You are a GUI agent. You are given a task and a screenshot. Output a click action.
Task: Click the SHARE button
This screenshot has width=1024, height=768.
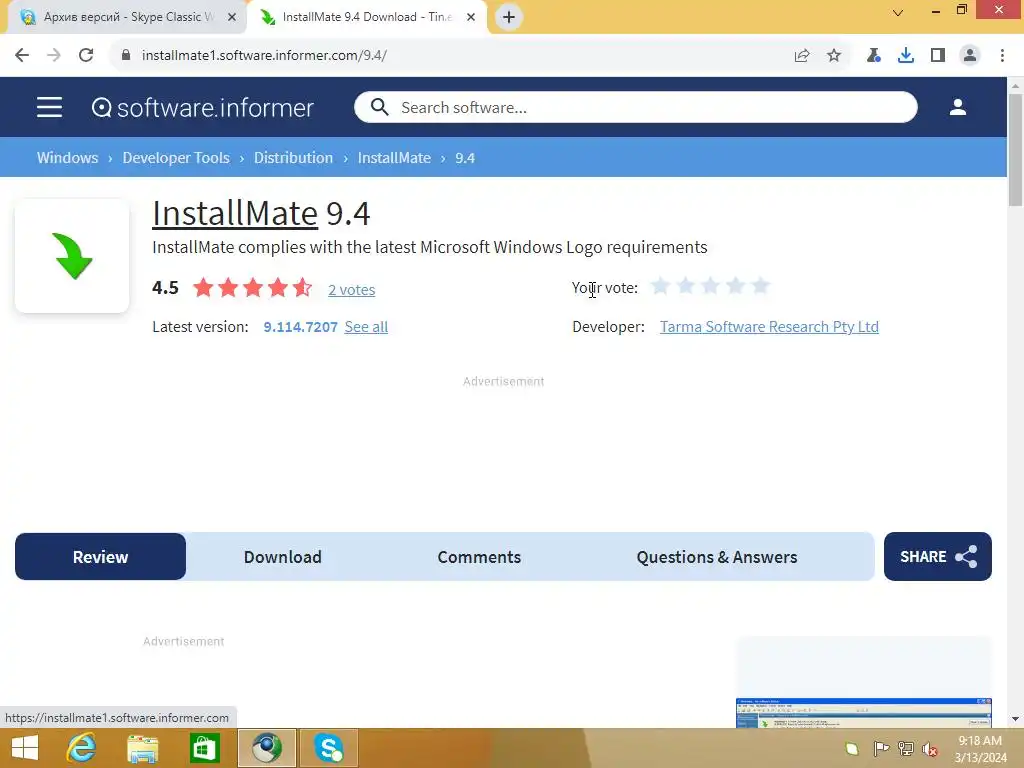pos(937,556)
